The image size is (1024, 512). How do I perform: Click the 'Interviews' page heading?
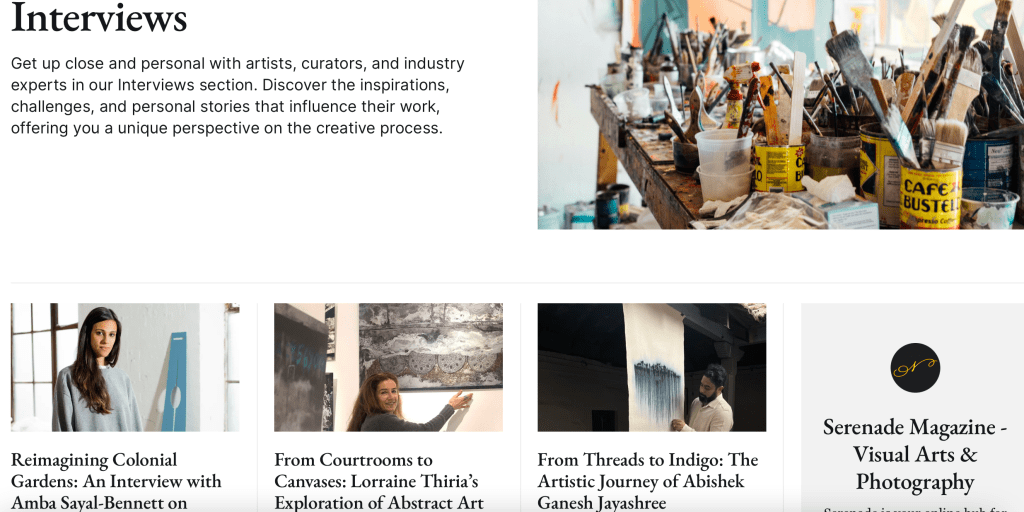[99, 18]
